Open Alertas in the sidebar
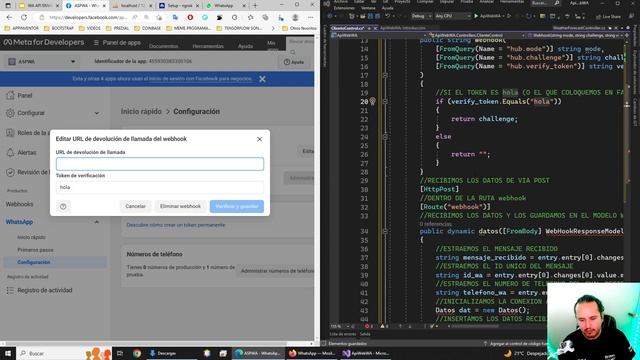Viewport: 640px width, 360px height. coord(27,153)
